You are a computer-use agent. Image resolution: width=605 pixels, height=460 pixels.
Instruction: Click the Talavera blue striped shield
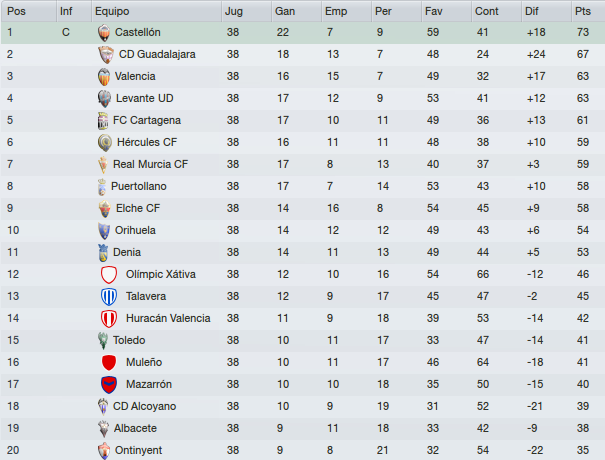(109, 297)
